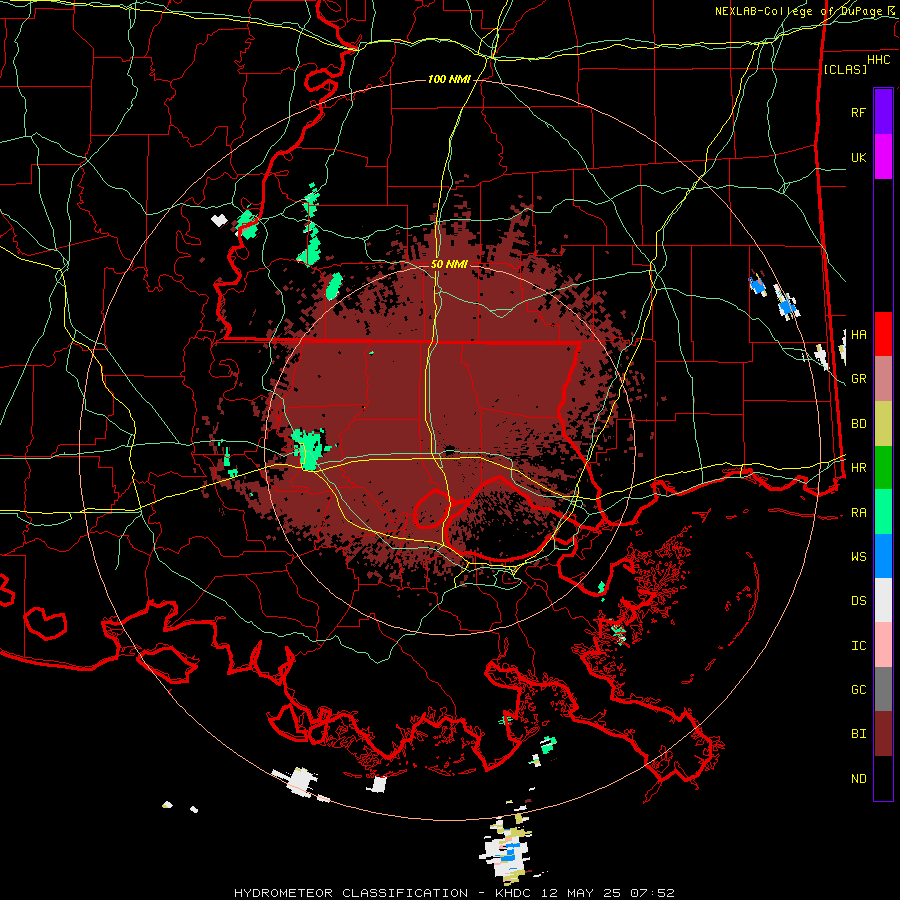This screenshot has height=900, width=900.
Task: Select the WS legend label
Action: point(858,557)
